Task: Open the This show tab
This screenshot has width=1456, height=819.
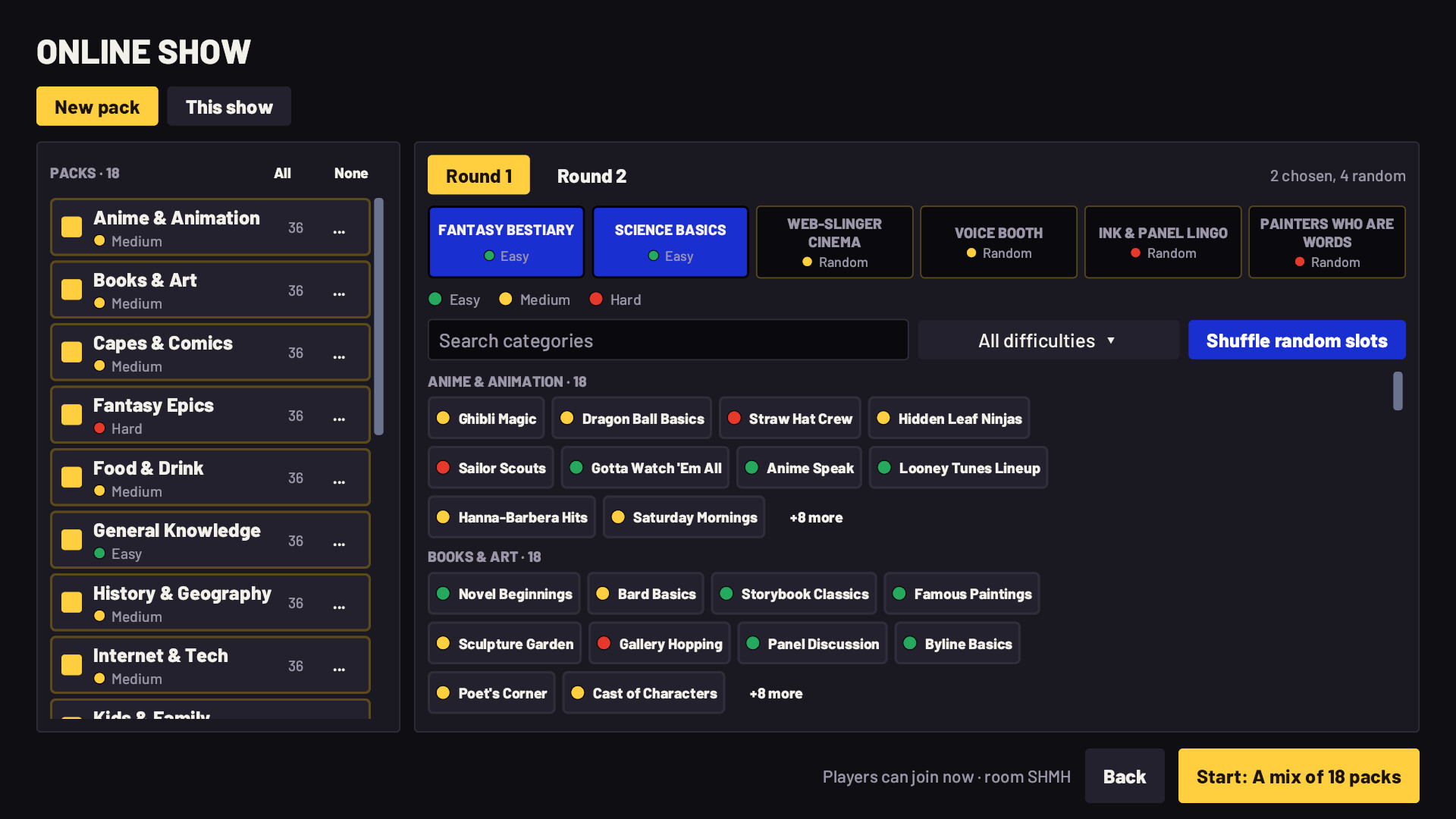Action: pos(229,107)
